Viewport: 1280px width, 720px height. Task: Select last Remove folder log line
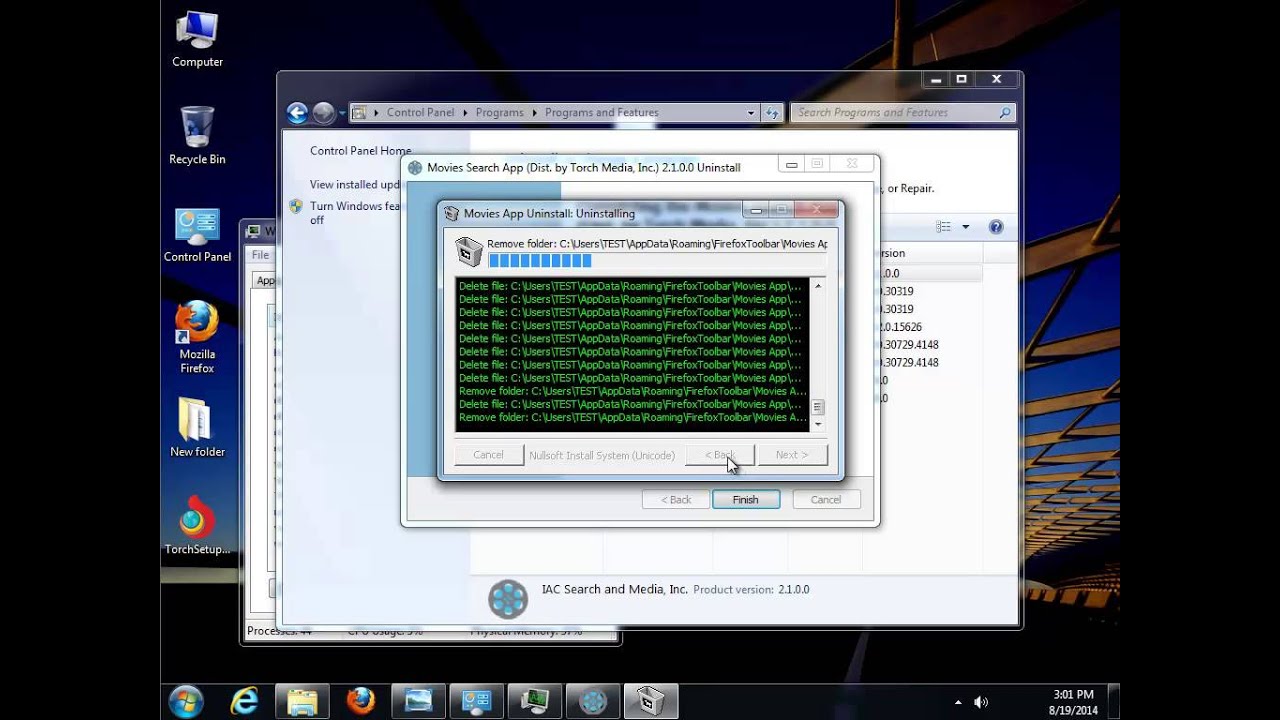coord(633,417)
